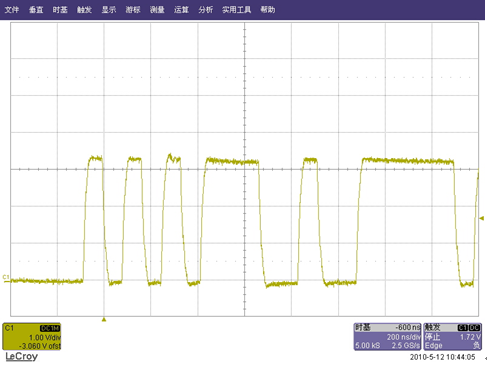
Task: Open the 文件 (File) menu
Action: point(11,10)
